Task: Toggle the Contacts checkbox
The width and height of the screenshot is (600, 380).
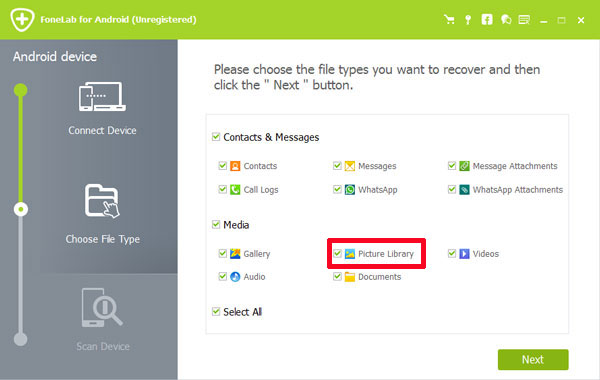Action: [x=222, y=165]
